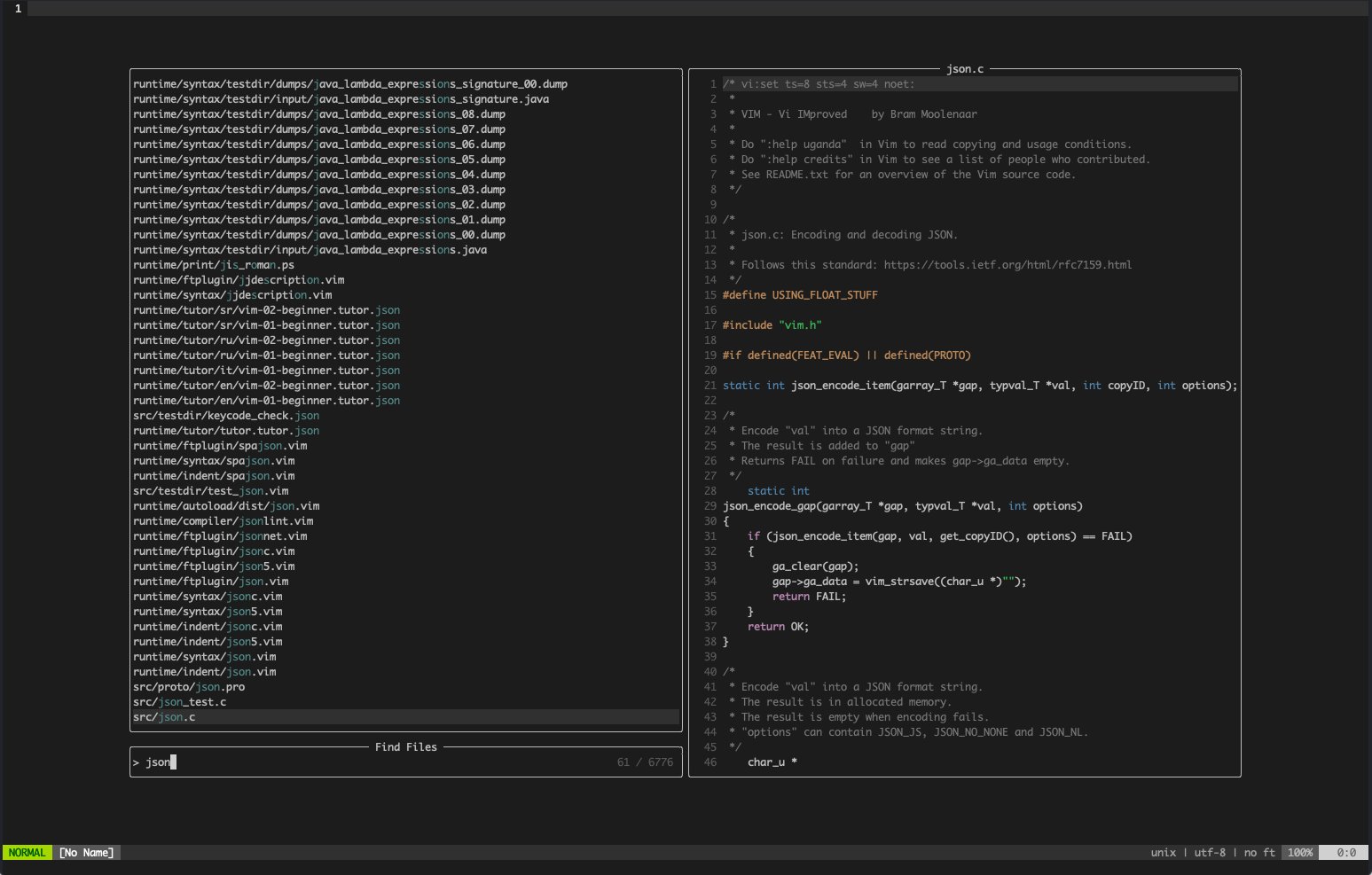Select the src/json.c file entry
This screenshot has width=1372, height=875.
[x=164, y=716]
